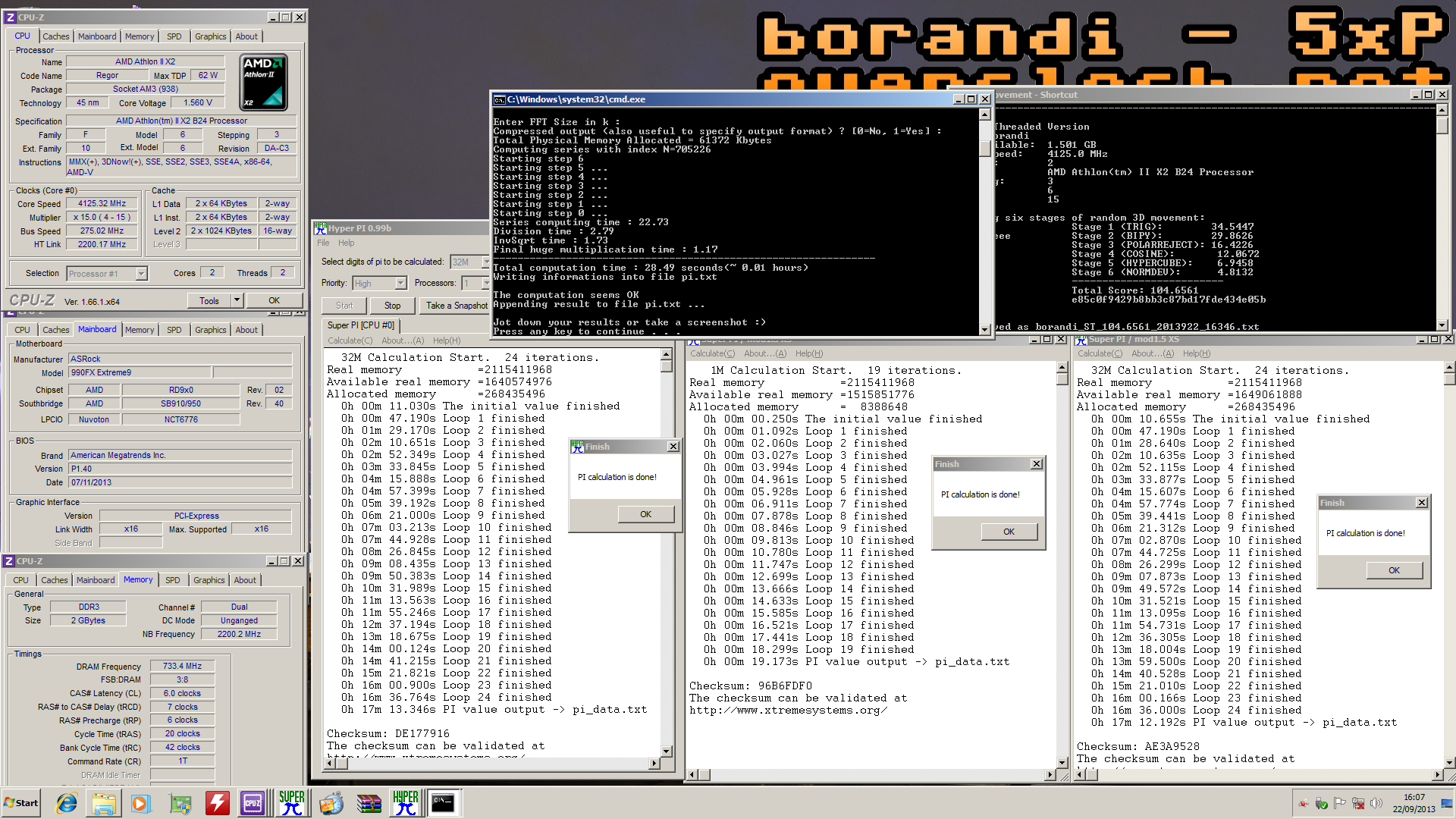Click Show Desktop icon beside the clock

pos(1447,803)
